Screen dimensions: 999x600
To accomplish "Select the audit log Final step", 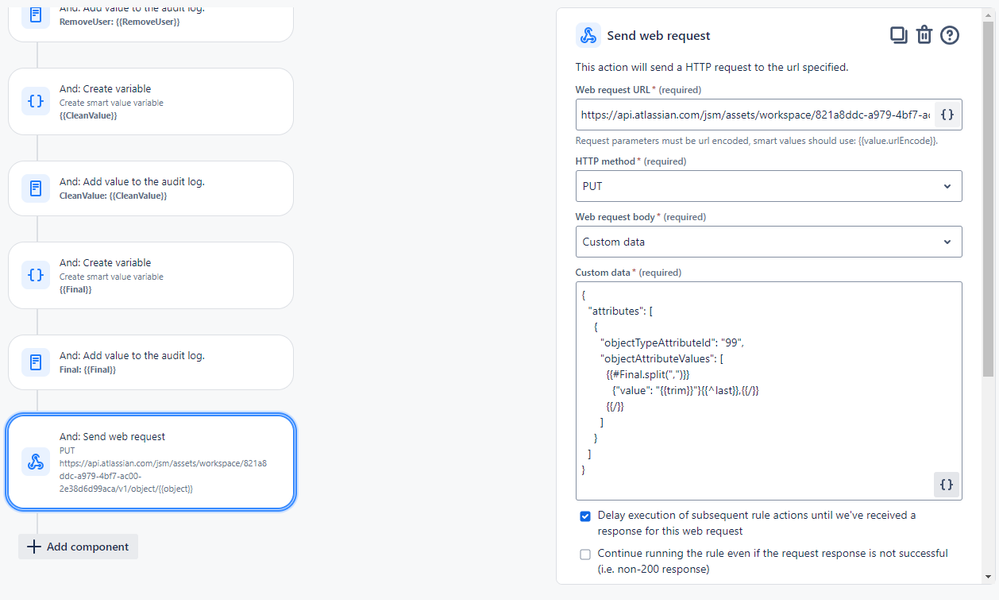I will 151,362.
